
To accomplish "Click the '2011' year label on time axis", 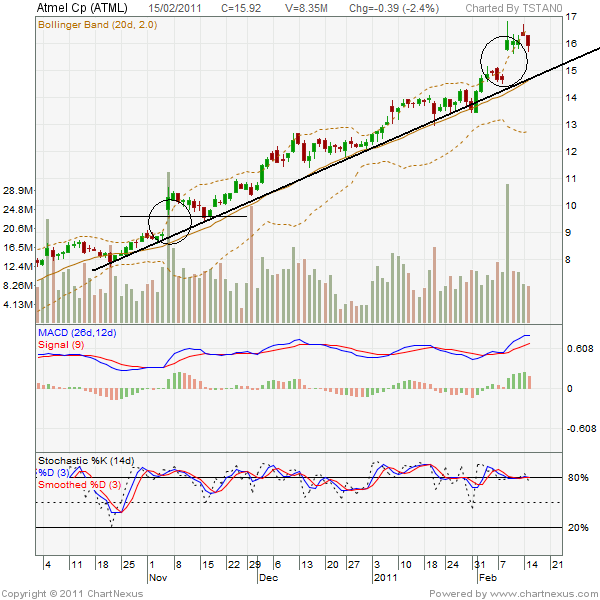I will [386, 577].
